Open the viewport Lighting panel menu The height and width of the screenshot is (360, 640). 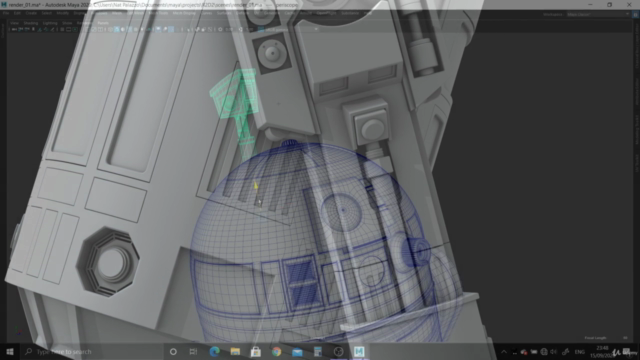click(50, 23)
